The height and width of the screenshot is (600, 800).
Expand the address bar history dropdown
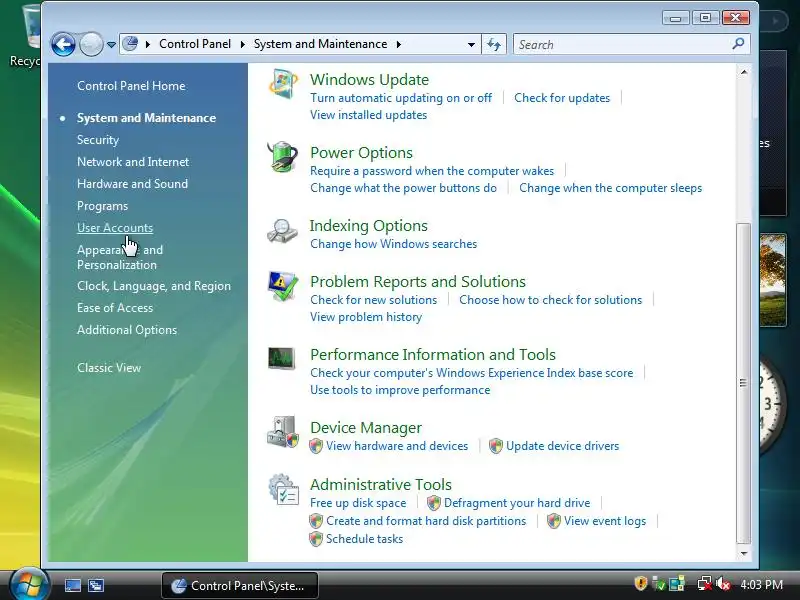tap(471, 44)
